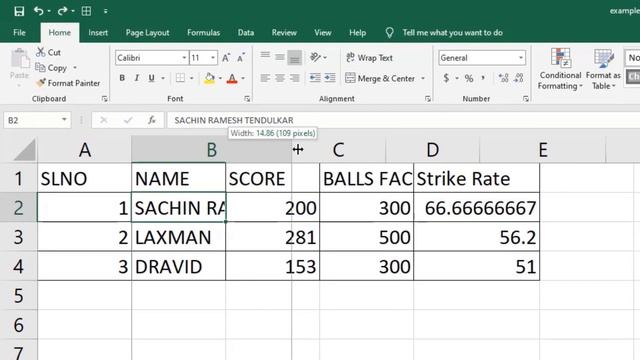640x360 pixels.
Task: Open Conditional Formatting menu
Action: point(560,69)
